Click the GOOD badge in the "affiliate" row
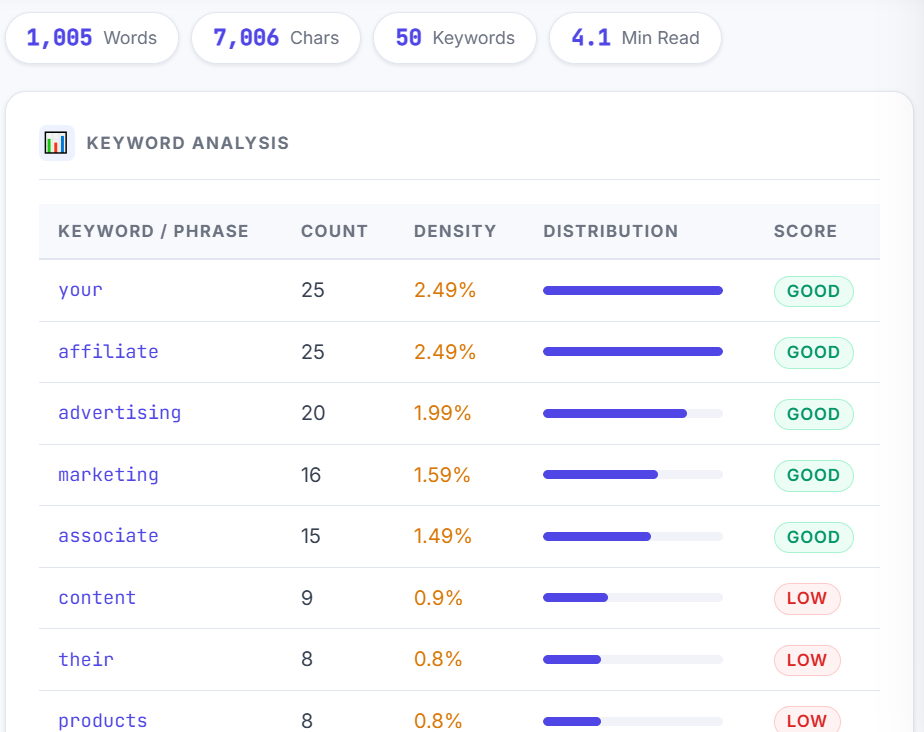The width and height of the screenshot is (924, 732). tap(813, 352)
